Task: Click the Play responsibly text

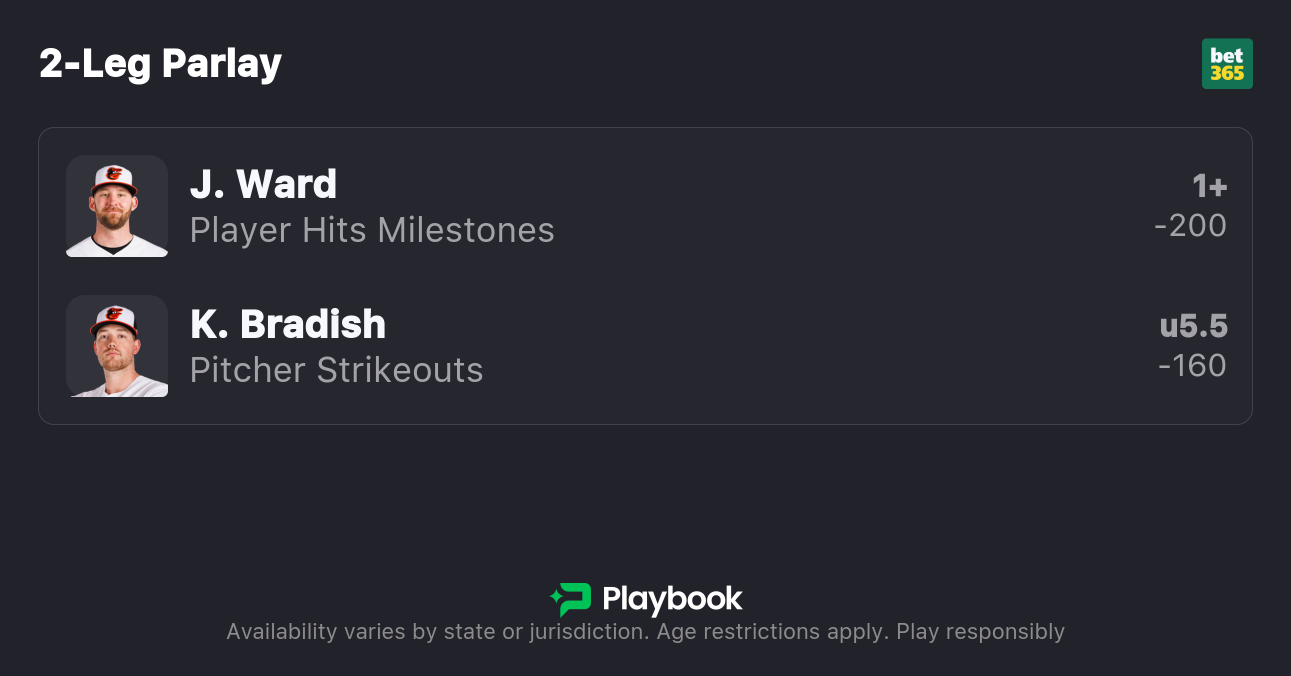Action: pyautogui.click(x=980, y=632)
